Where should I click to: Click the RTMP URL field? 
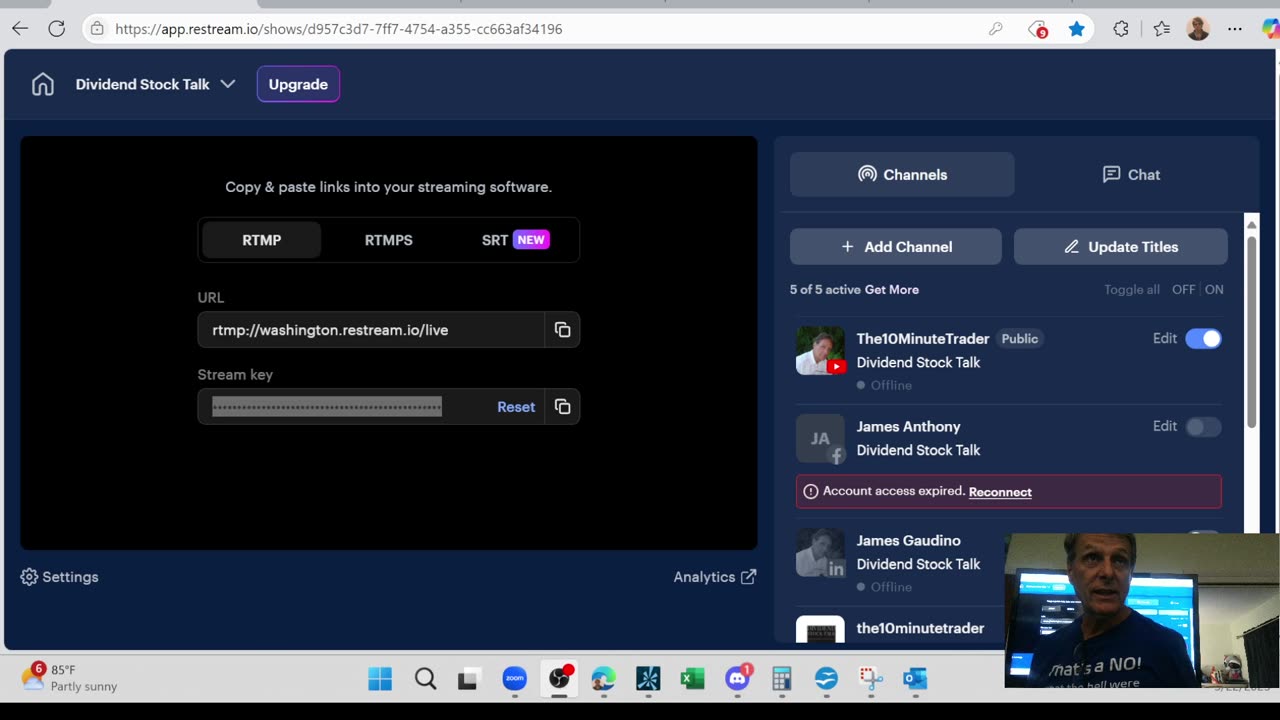(371, 330)
